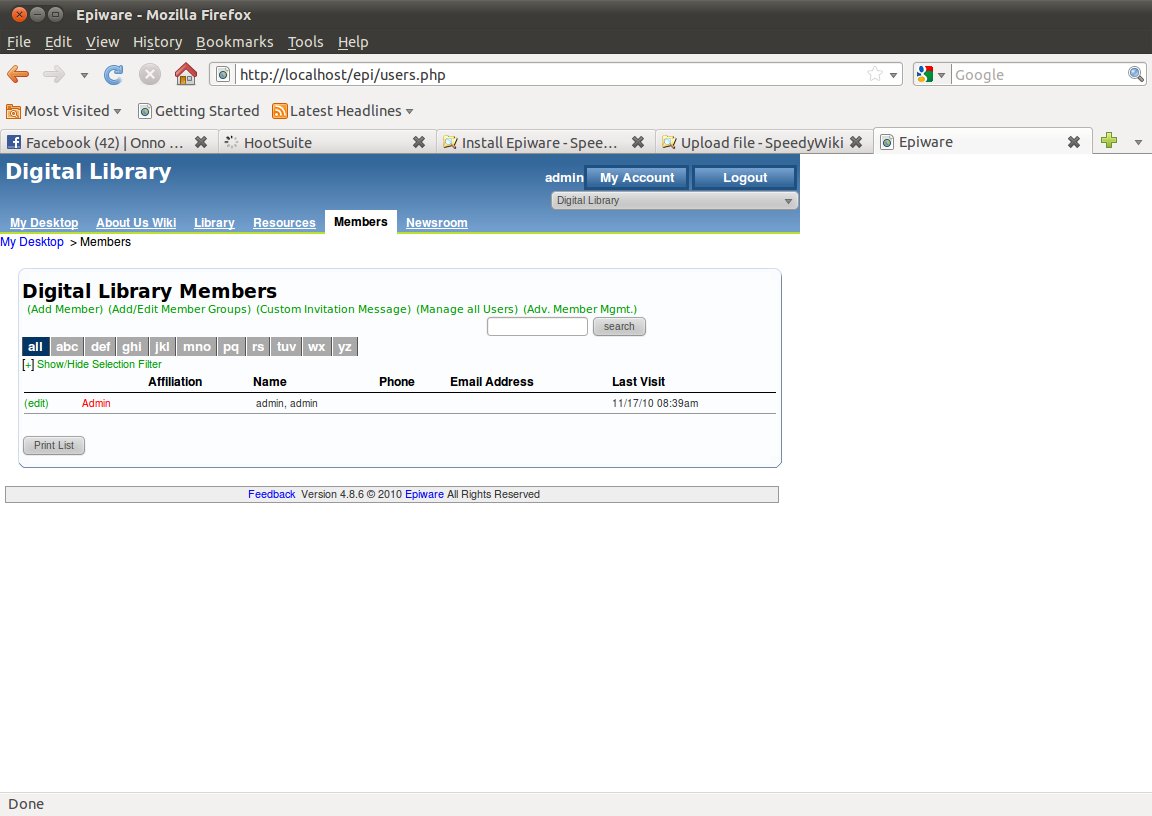Click the home icon in toolbar
The width and height of the screenshot is (1152, 816).
(x=185, y=75)
